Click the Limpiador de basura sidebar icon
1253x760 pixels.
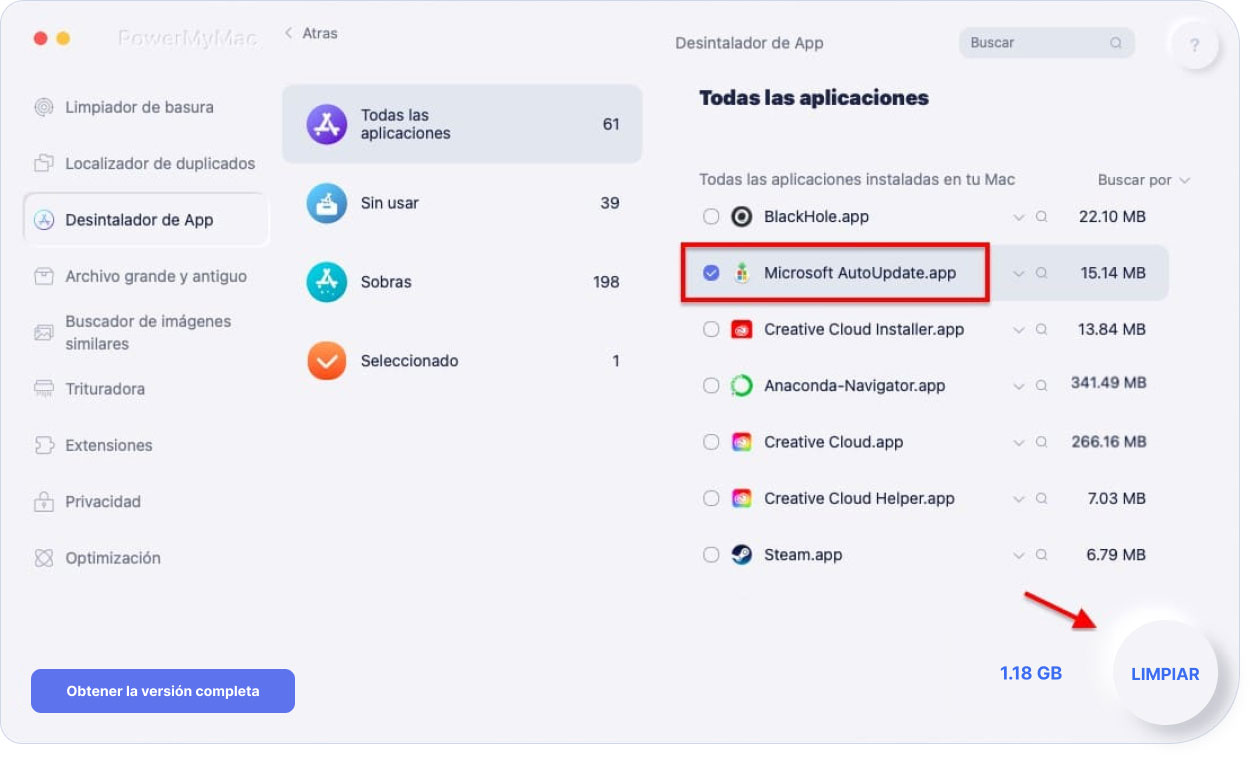click(44, 107)
